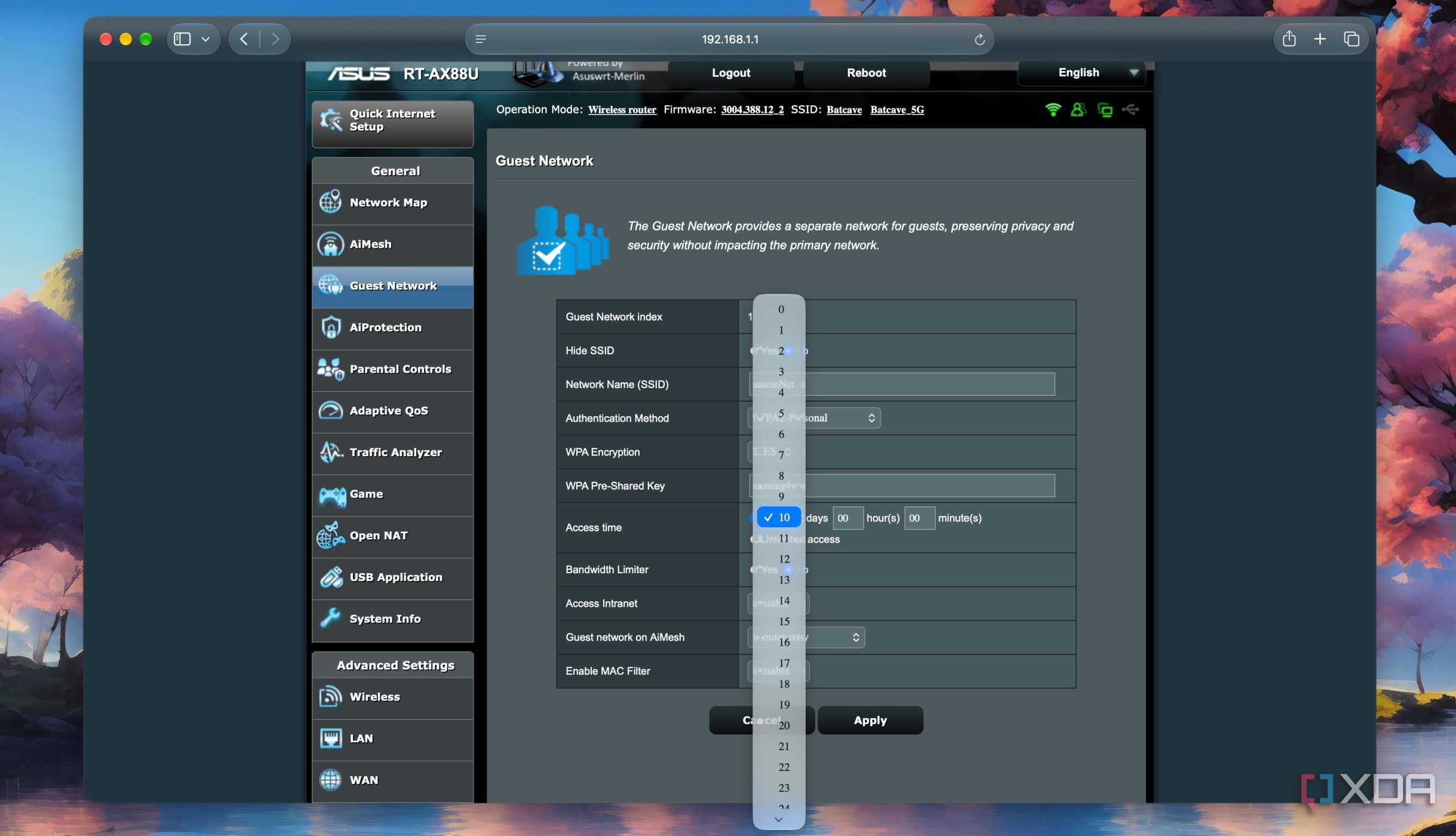
Task: Open the Authentication Method dropdown
Action: pos(814,418)
